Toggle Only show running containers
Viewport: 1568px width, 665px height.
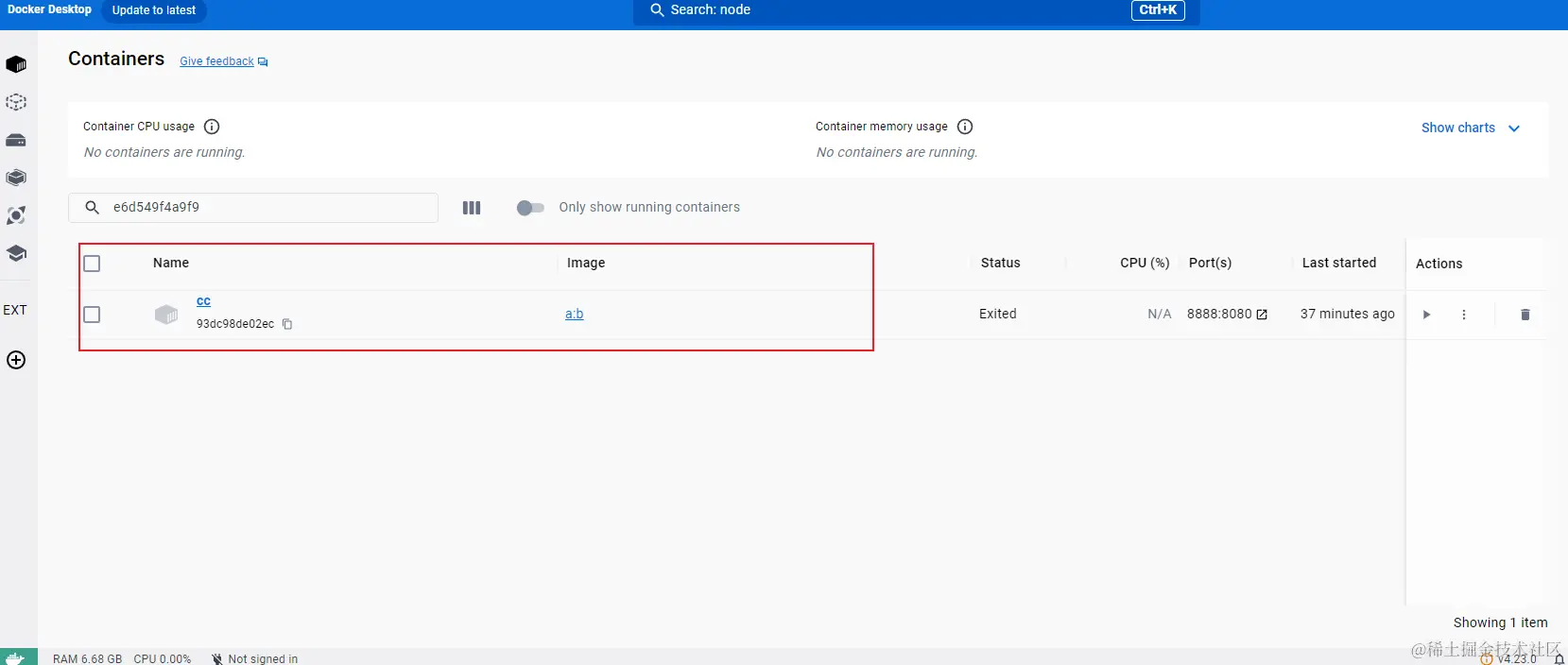click(x=530, y=208)
